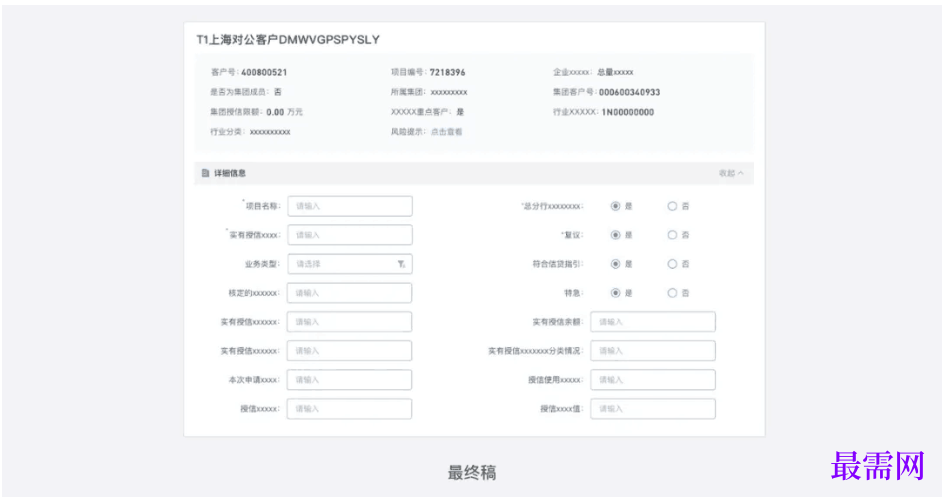Screen dimensions: 943x497
Task: Focus the 实有授信xxxxxxx分类情况 input field
Action: pyautogui.click(x=653, y=351)
